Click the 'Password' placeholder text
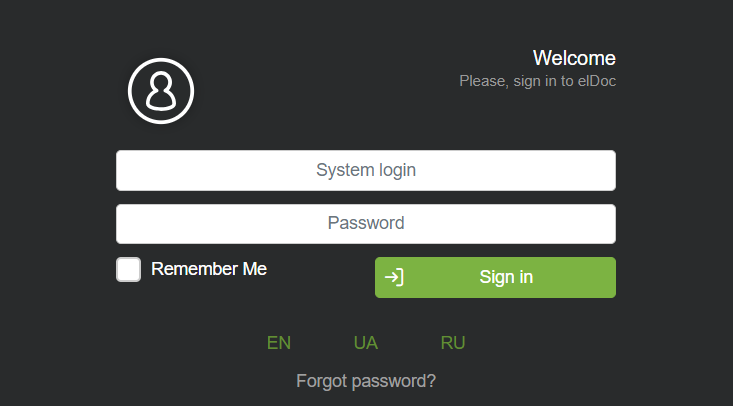 (366, 224)
